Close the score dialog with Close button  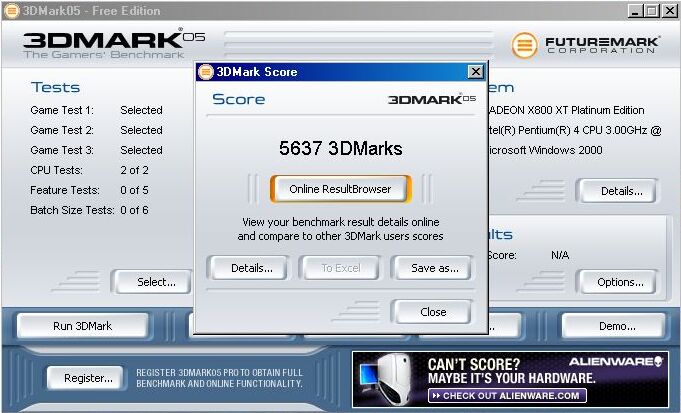(x=432, y=312)
